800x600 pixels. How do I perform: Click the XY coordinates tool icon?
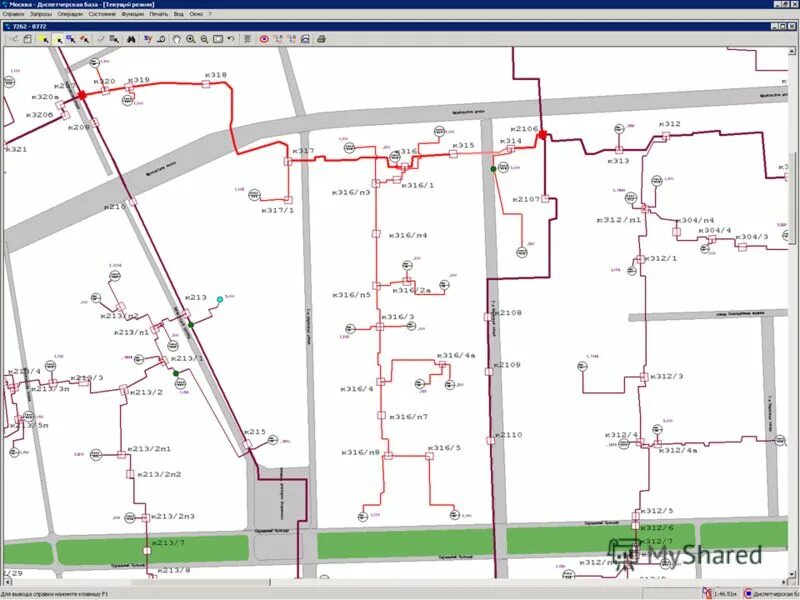(148, 39)
